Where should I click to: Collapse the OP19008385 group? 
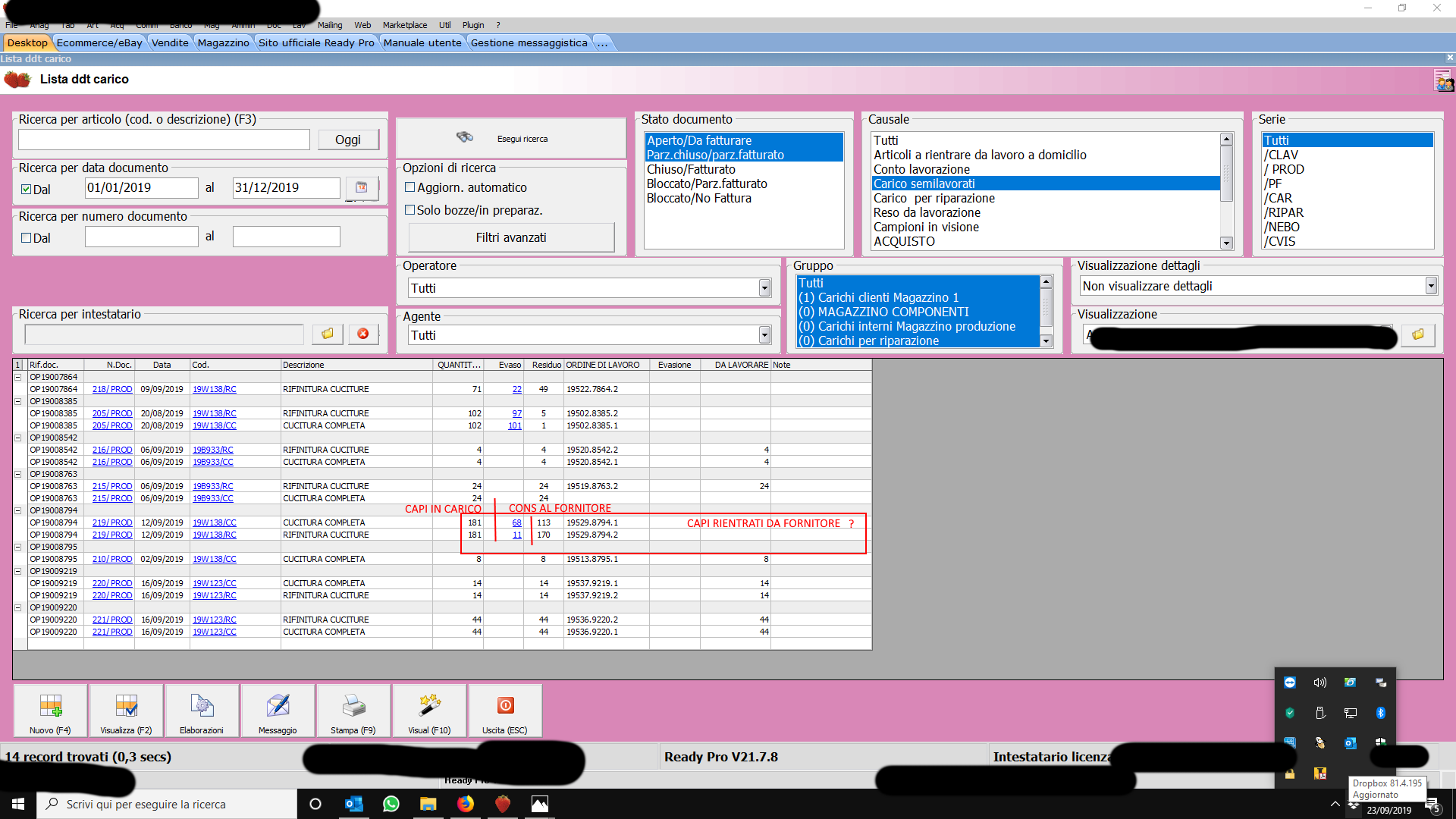(18, 401)
